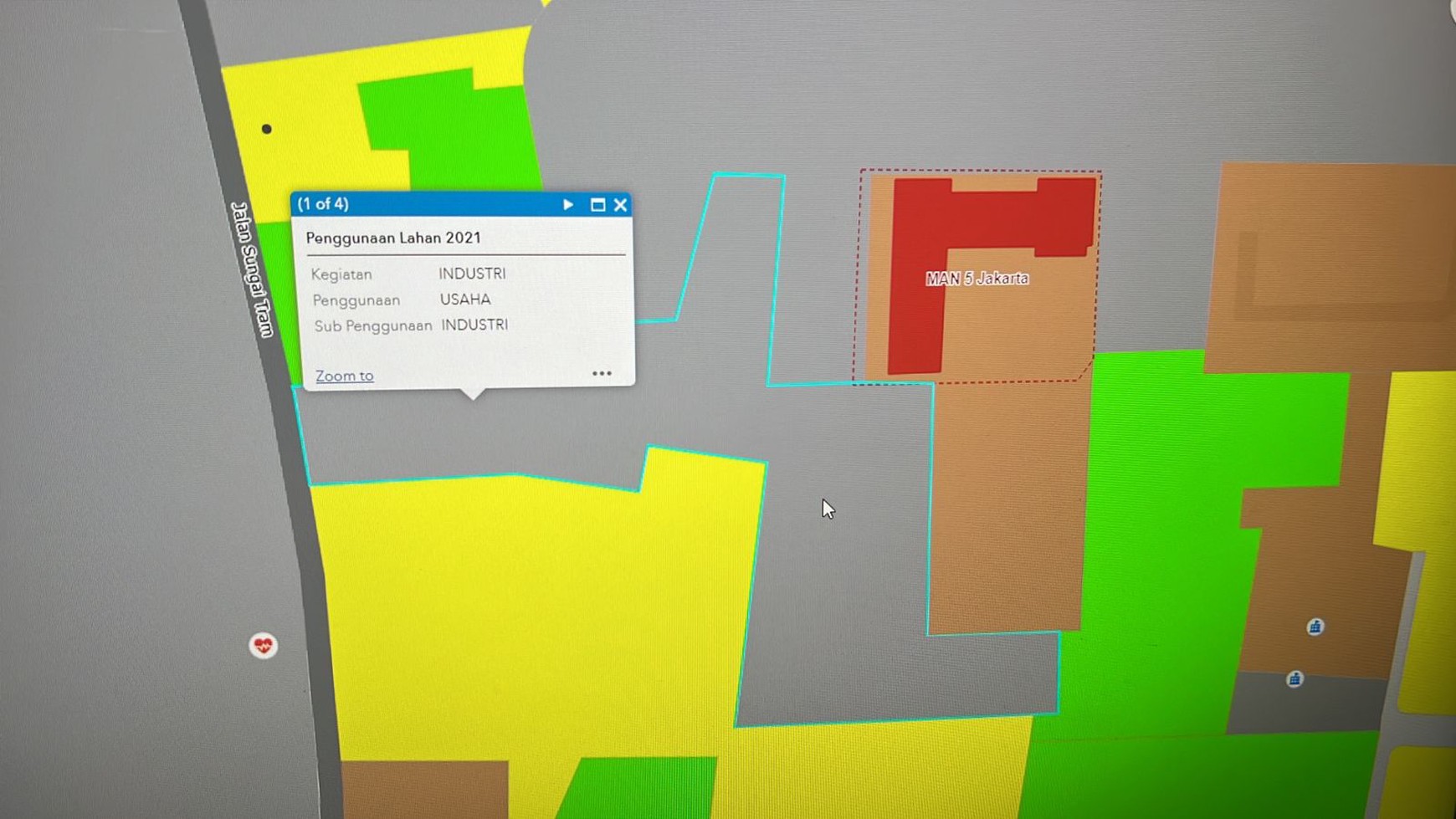This screenshot has height=819, width=1456.
Task: Click the Kegiatan INDUSTRI value
Action: (472, 274)
